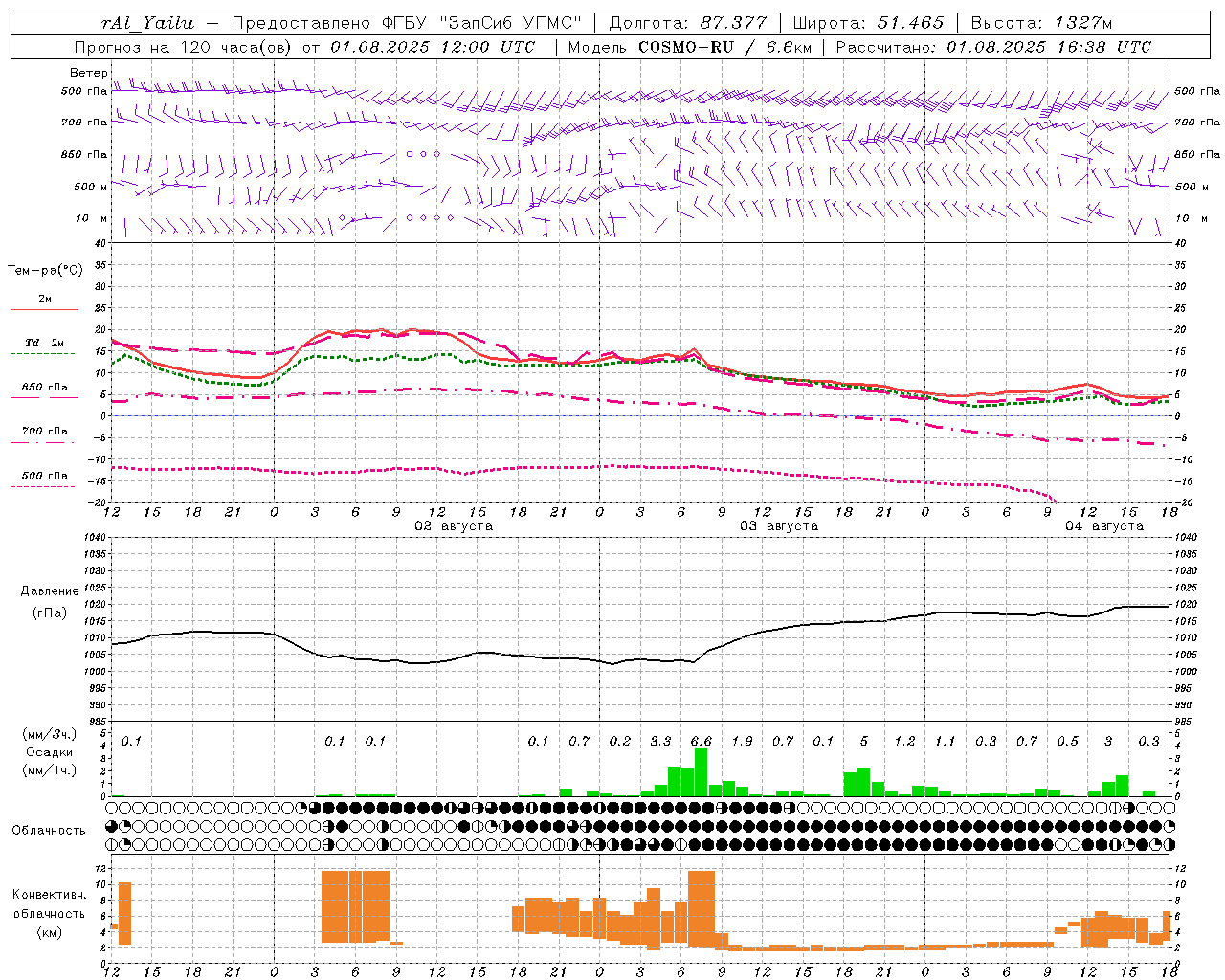This screenshot has width=1225, height=980.
Task: Click the dash-dot line sample under temperature '700 гПа' legend
Action: click(42, 442)
